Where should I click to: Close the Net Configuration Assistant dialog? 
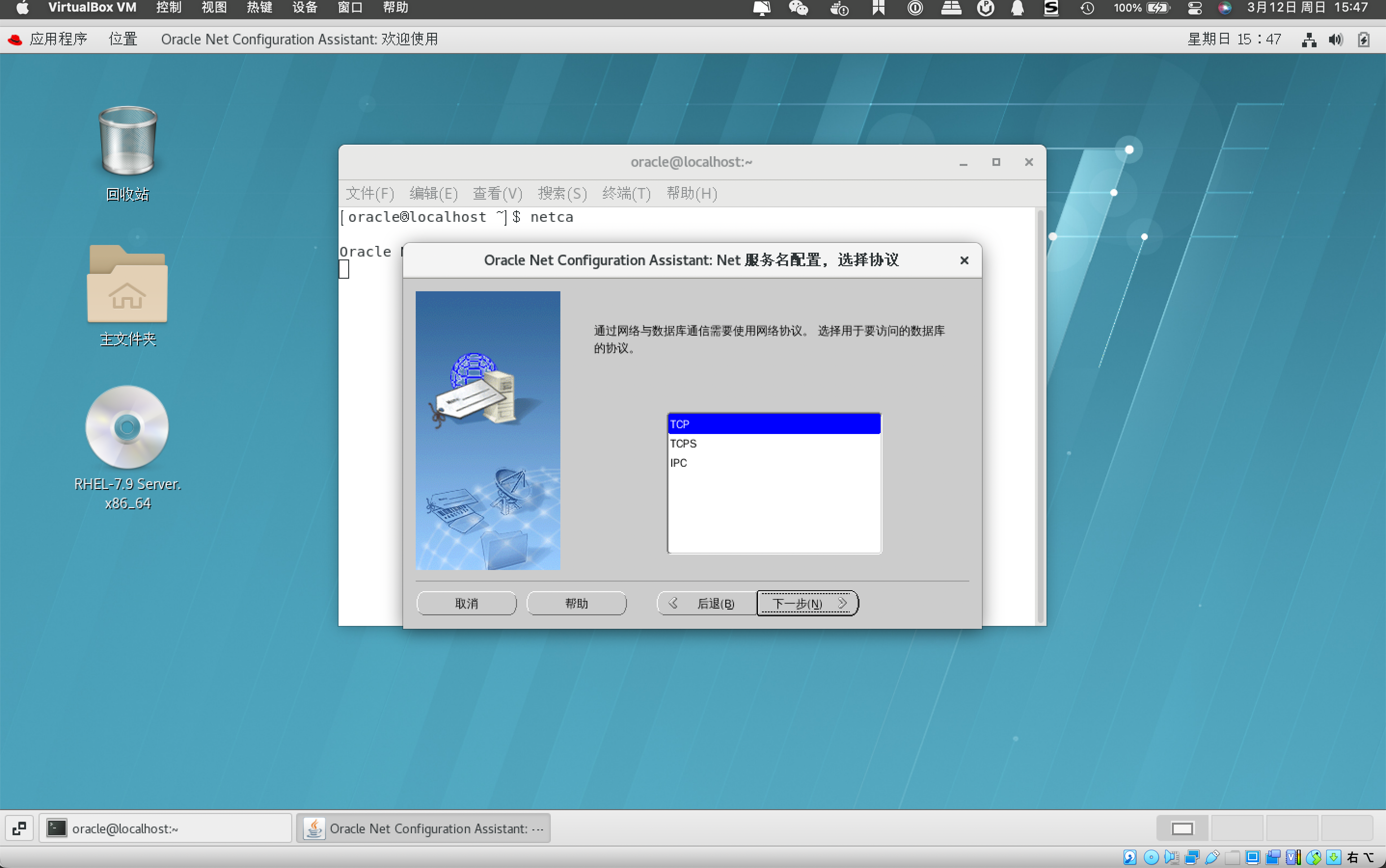(964, 260)
